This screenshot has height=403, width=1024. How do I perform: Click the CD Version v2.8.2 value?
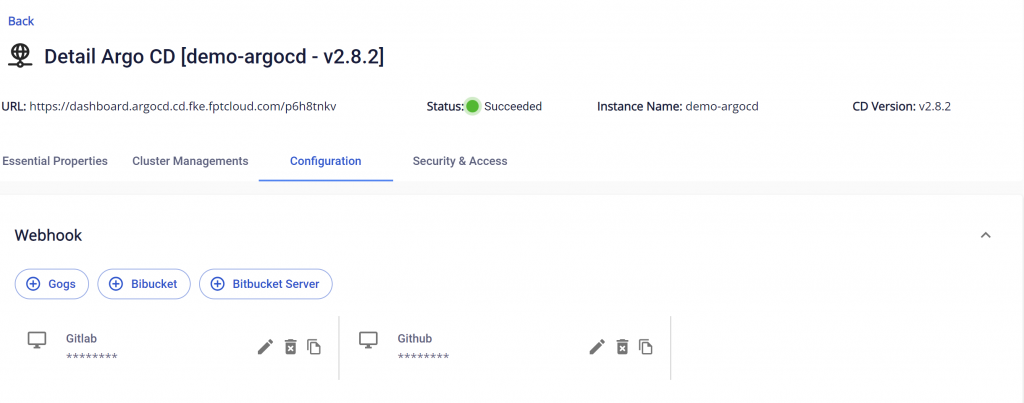[x=935, y=106]
